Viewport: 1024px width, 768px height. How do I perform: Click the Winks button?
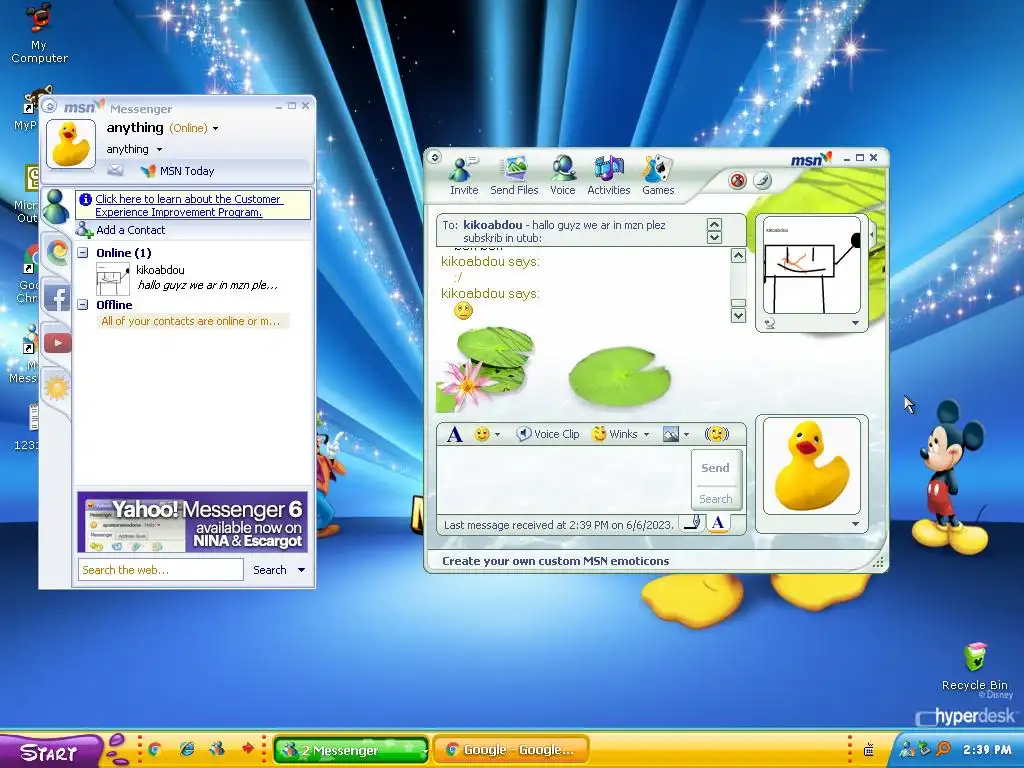coord(614,434)
